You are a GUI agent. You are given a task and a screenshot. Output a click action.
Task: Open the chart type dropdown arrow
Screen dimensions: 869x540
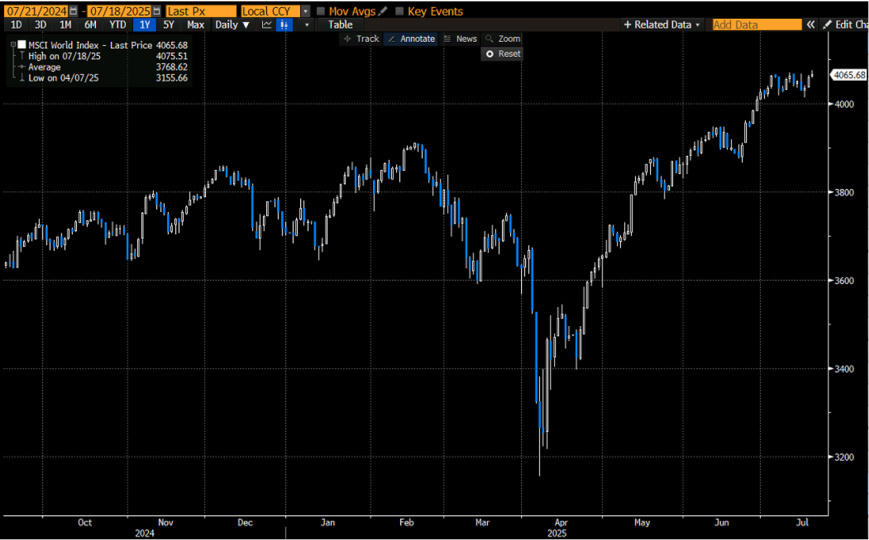(x=307, y=25)
